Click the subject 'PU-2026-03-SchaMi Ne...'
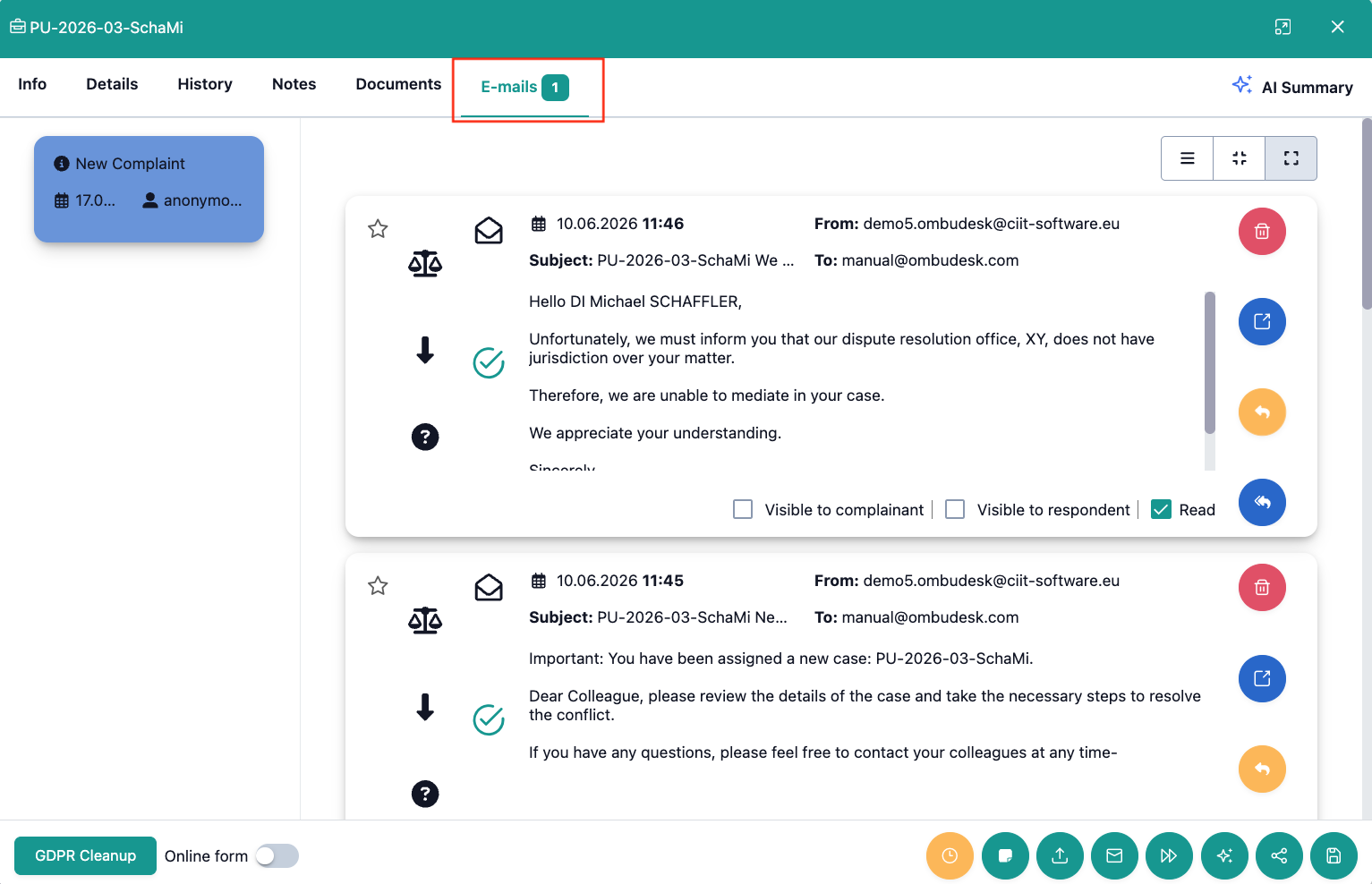1372x884 pixels. click(692, 617)
